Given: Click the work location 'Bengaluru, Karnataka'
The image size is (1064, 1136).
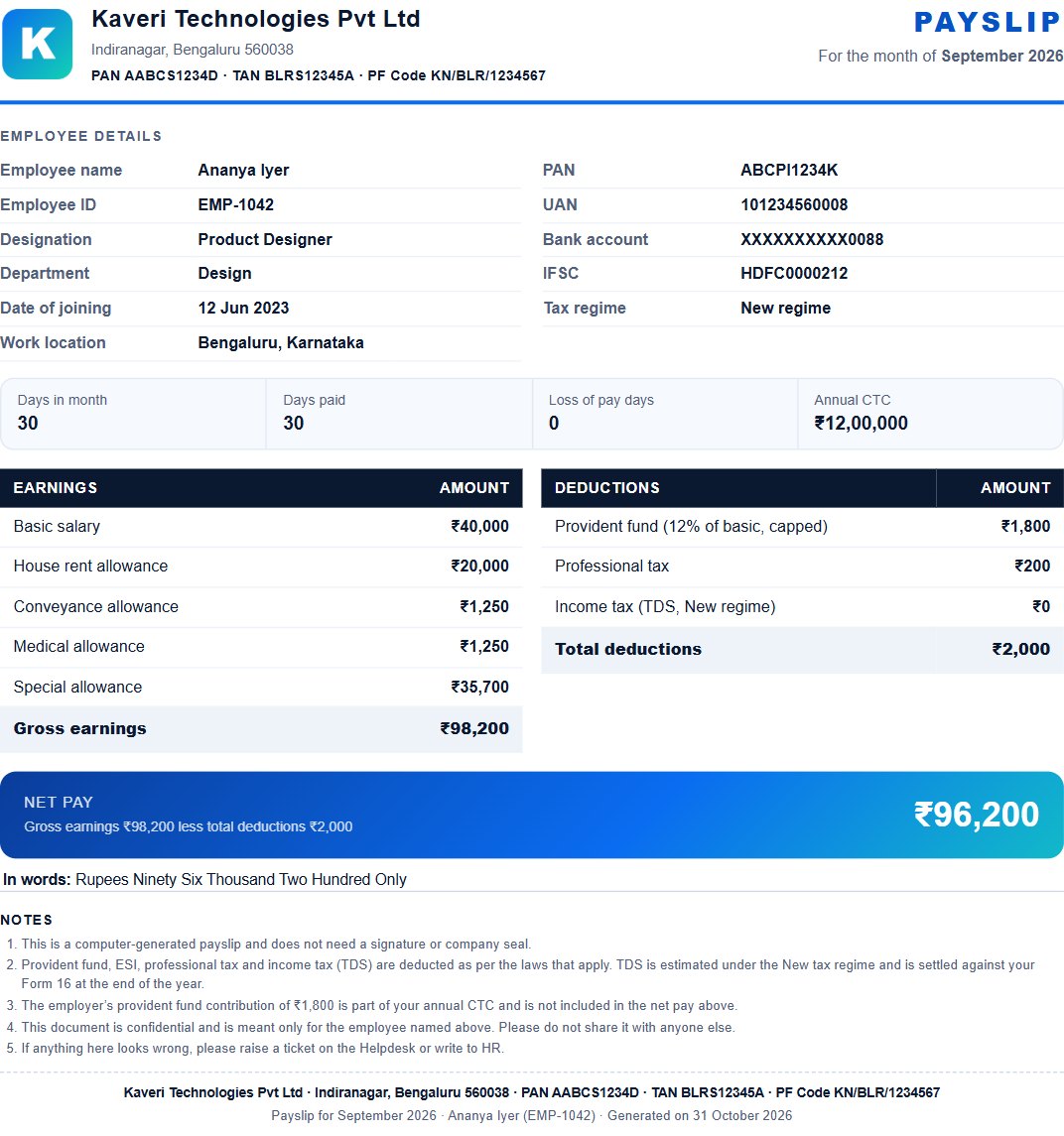Looking at the screenshot, I should [281, 342].
